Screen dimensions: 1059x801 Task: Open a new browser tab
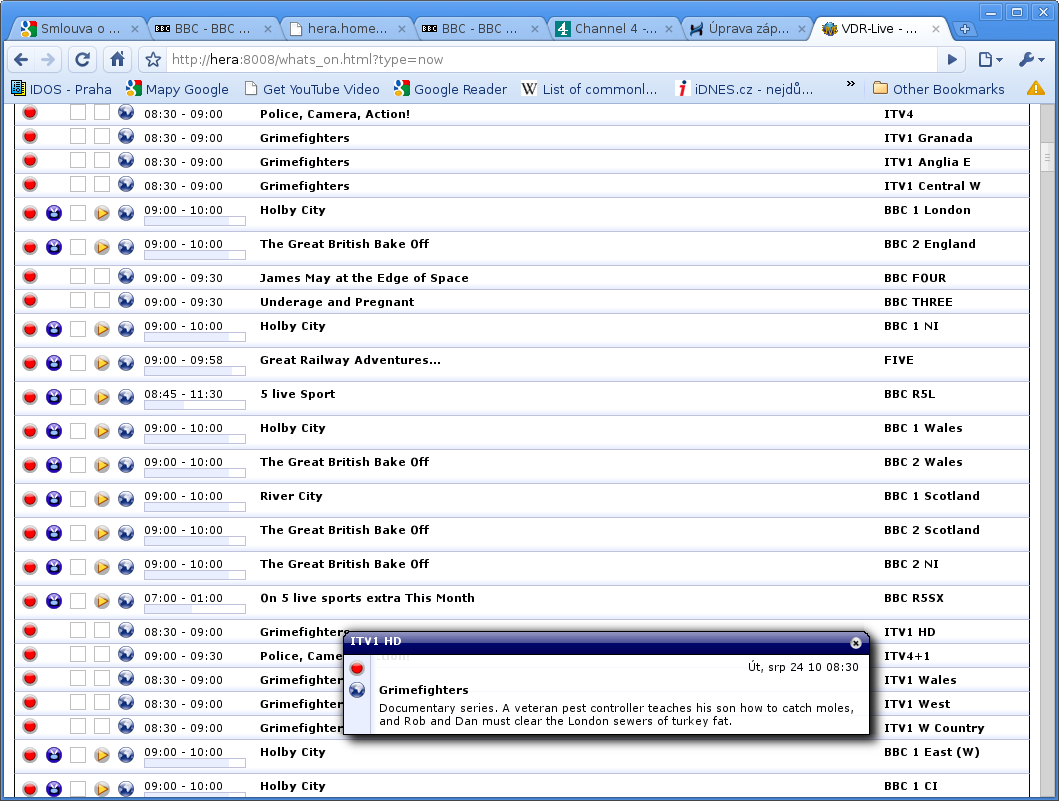pos(964,29)
